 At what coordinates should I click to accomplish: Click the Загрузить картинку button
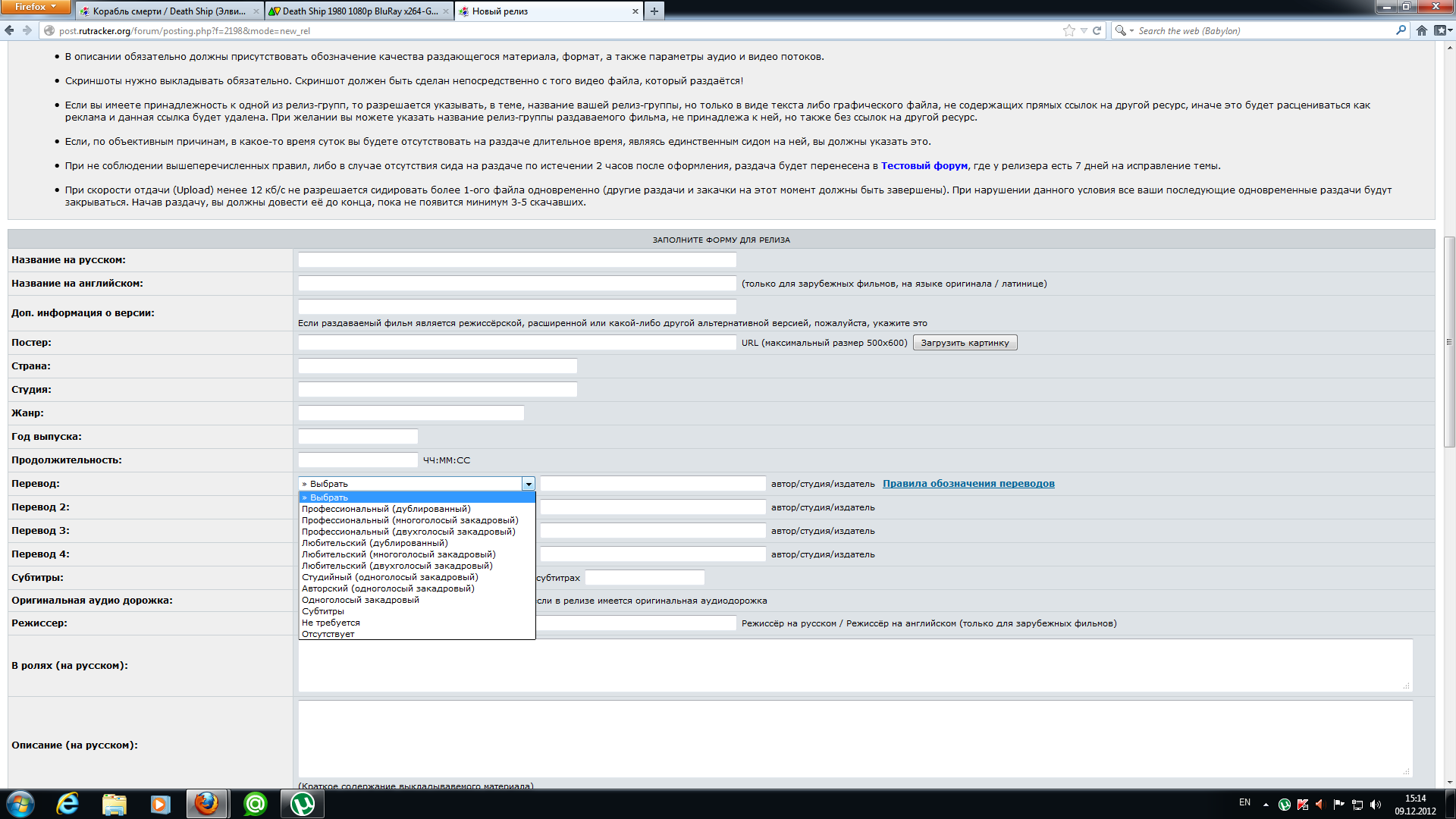click(965, 343)
